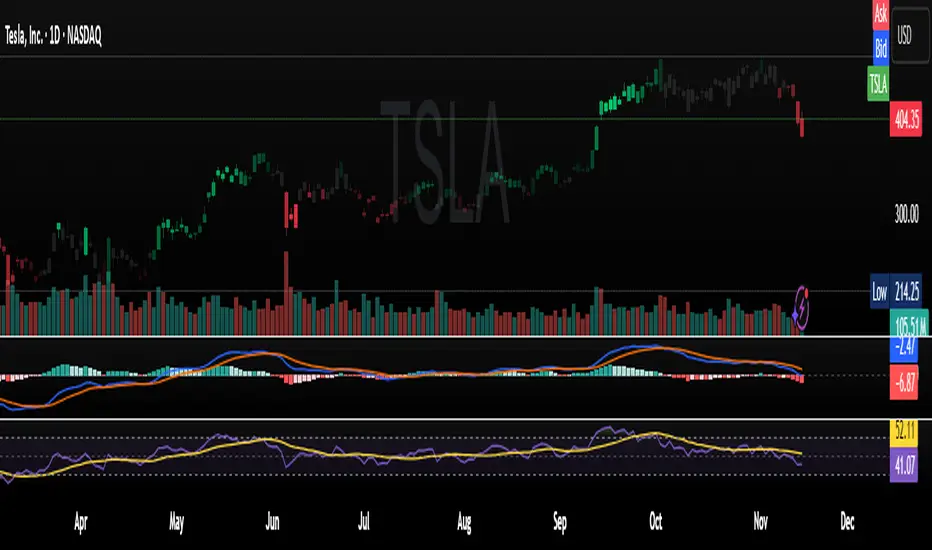Click the 41.07 purple RSI label
Image resolution: width=932 pixels, height=550 pixels.
(903, 465)
